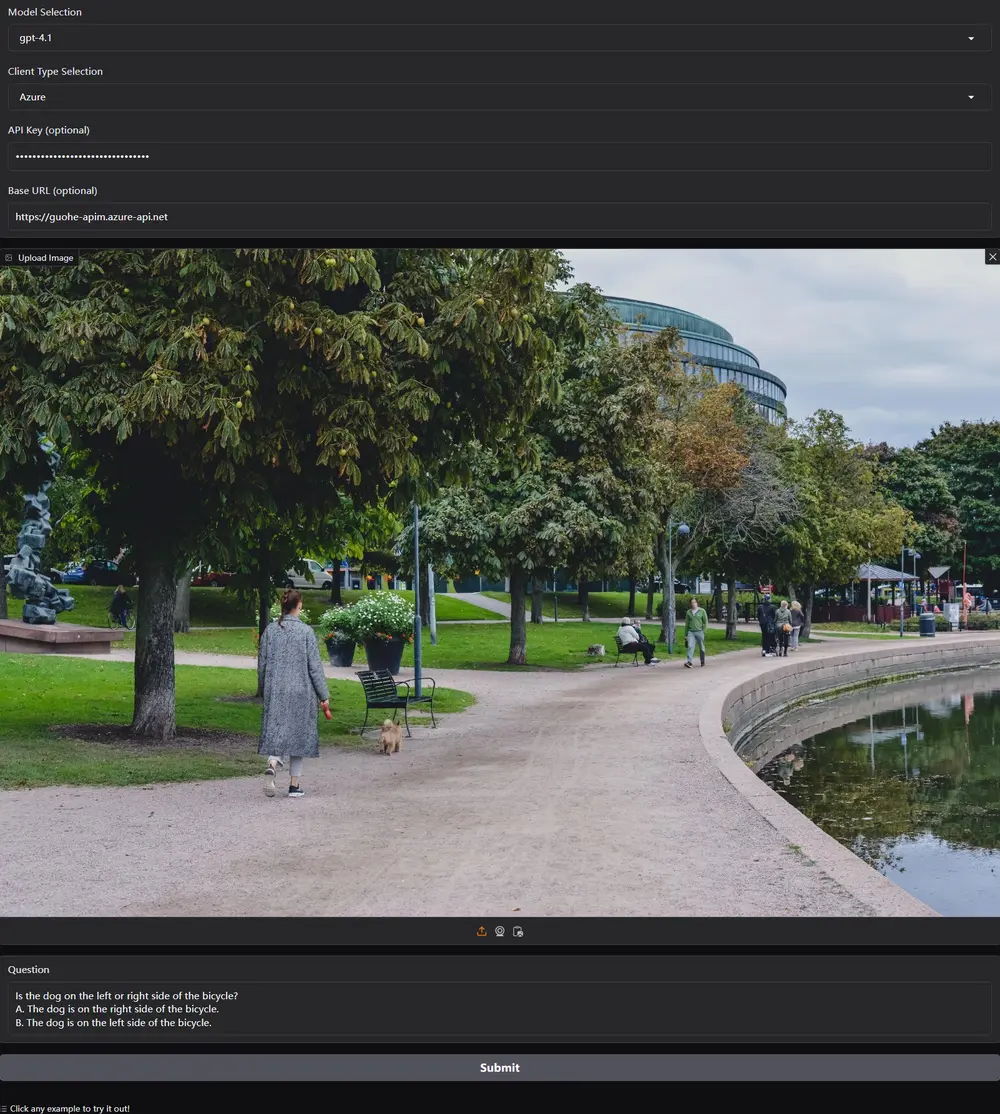Click into the Base URL field
1000x1114 pixels.
pos(499,216)
